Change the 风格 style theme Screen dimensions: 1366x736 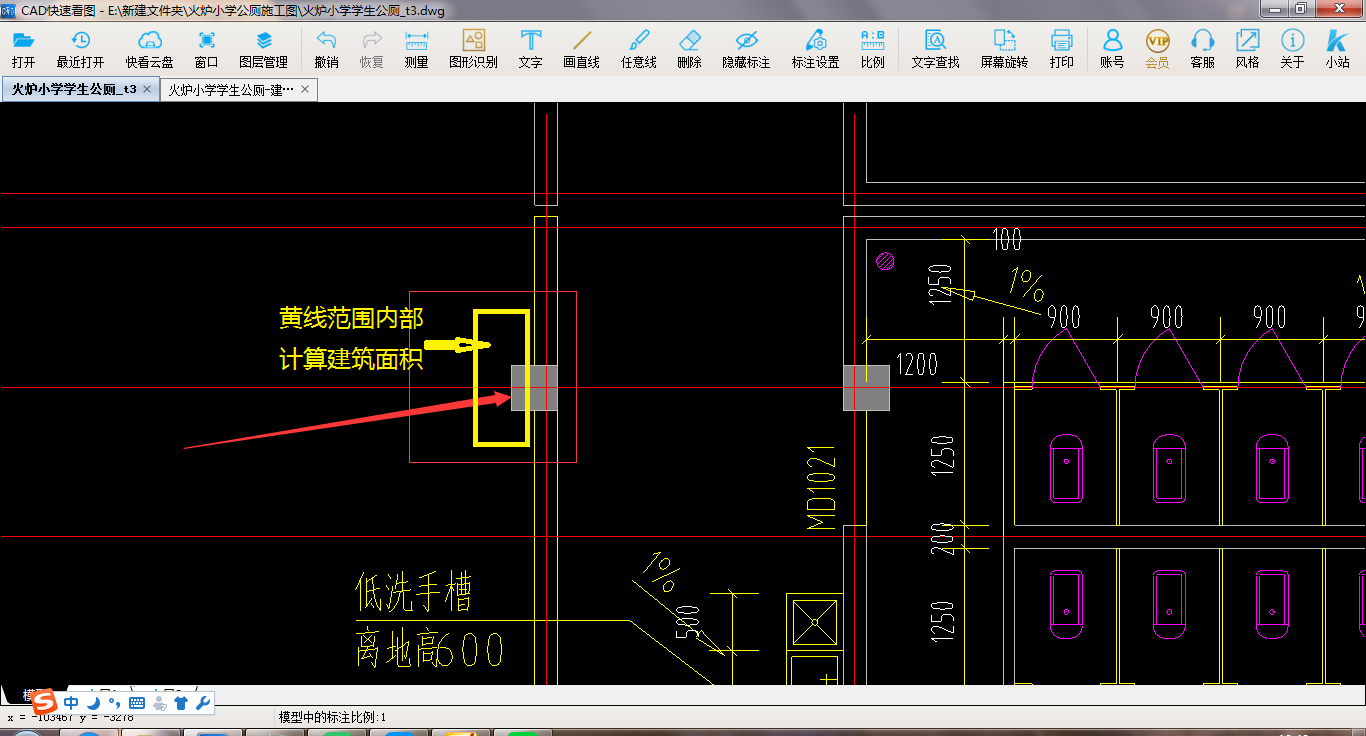click(x=1247, y=49)
